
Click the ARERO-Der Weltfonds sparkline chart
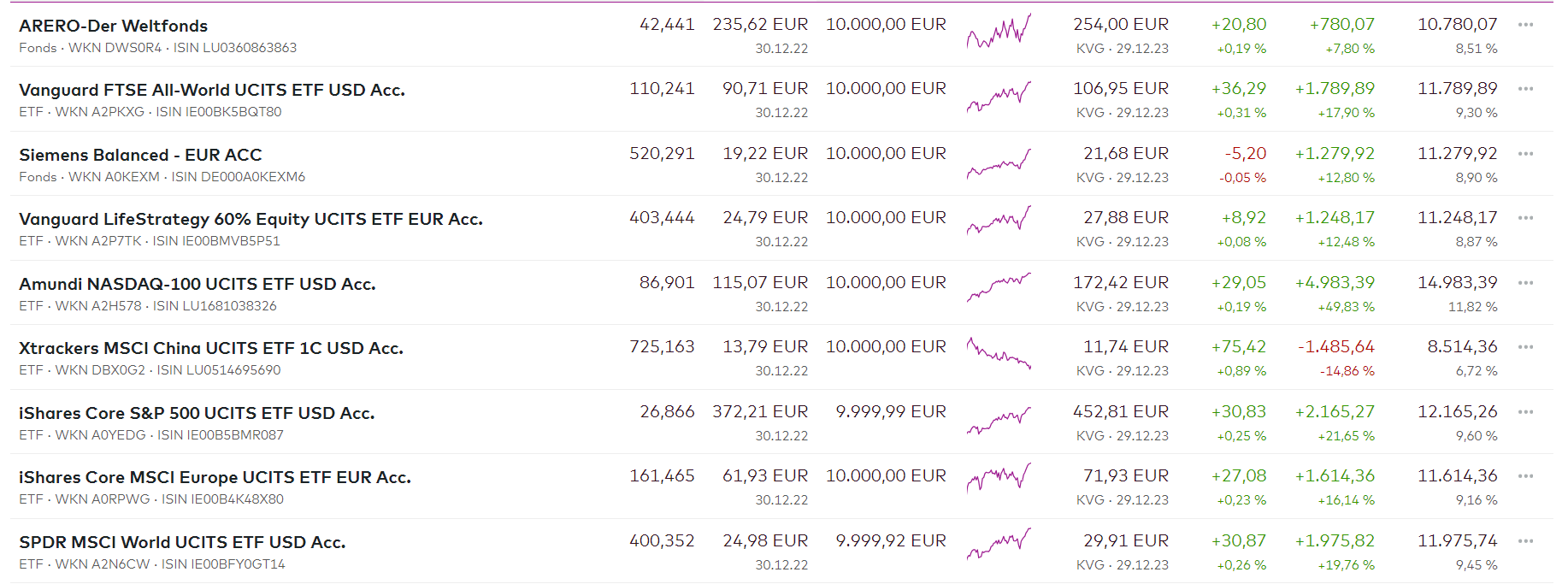tap(999, 32)
